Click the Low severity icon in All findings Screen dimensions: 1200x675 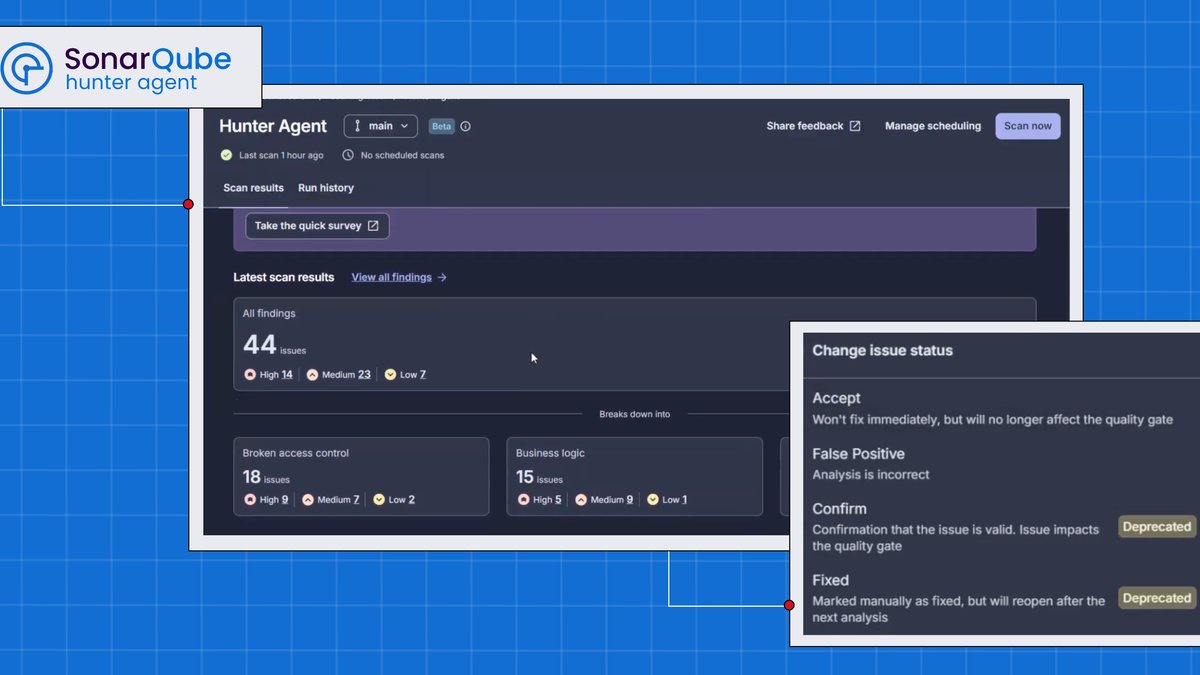click(390, 375)
